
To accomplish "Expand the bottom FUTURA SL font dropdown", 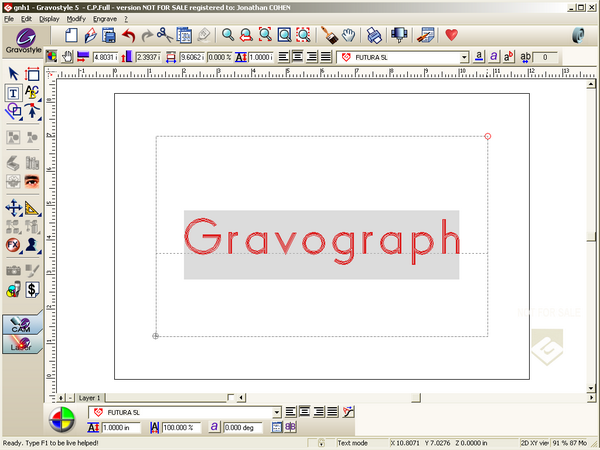I will click(277, 412).
